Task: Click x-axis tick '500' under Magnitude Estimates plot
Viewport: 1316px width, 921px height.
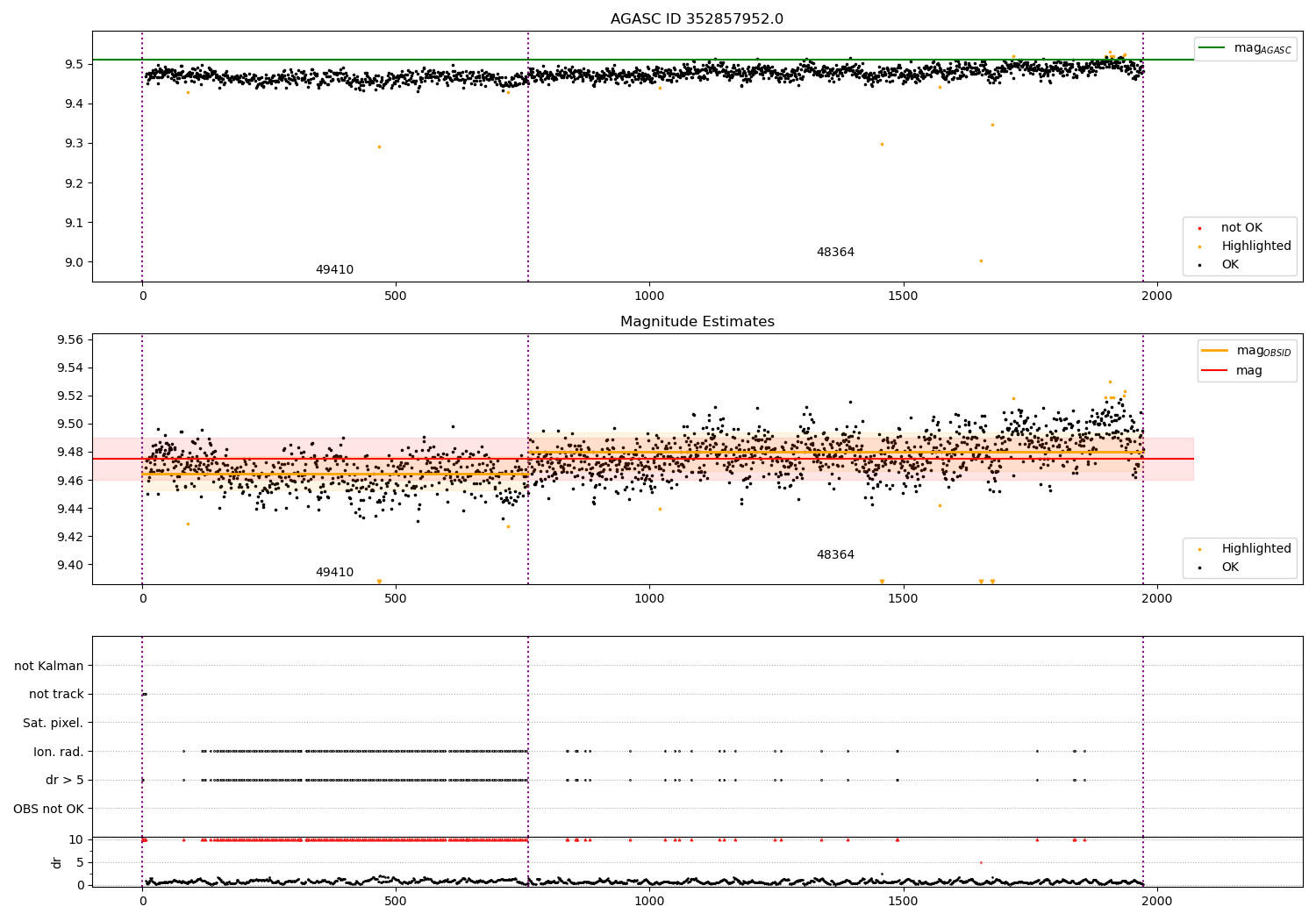Action: 396,599
